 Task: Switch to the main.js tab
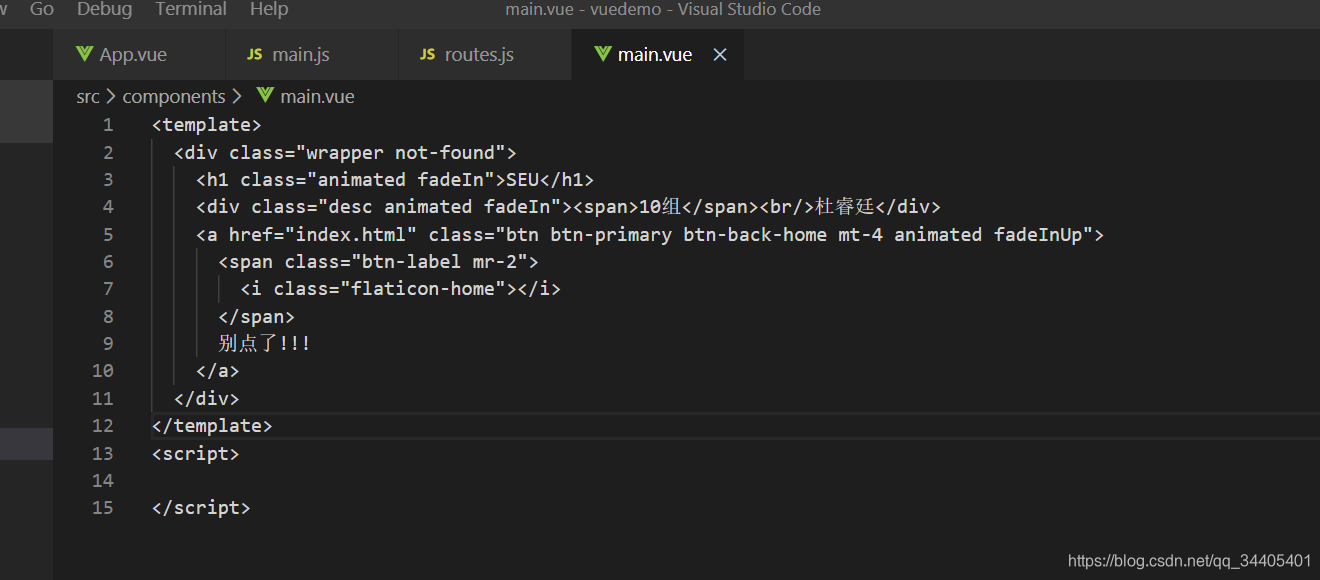(x=312, y=54)
